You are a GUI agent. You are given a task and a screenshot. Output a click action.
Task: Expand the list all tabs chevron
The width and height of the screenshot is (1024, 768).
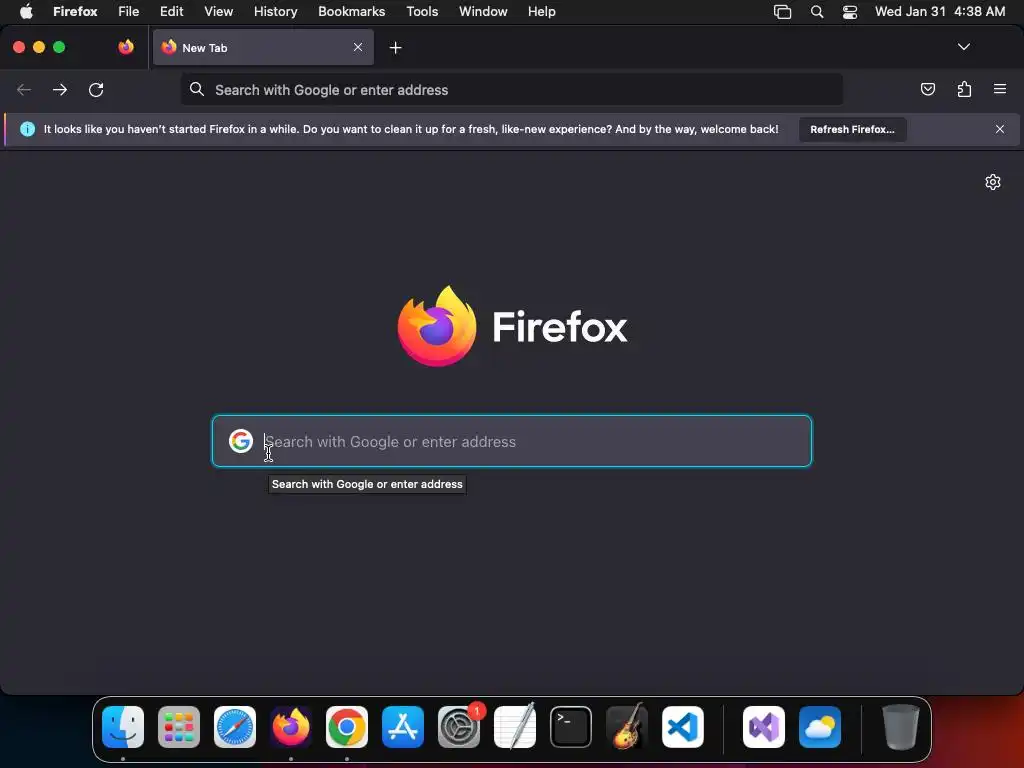[x=963, y=47]
